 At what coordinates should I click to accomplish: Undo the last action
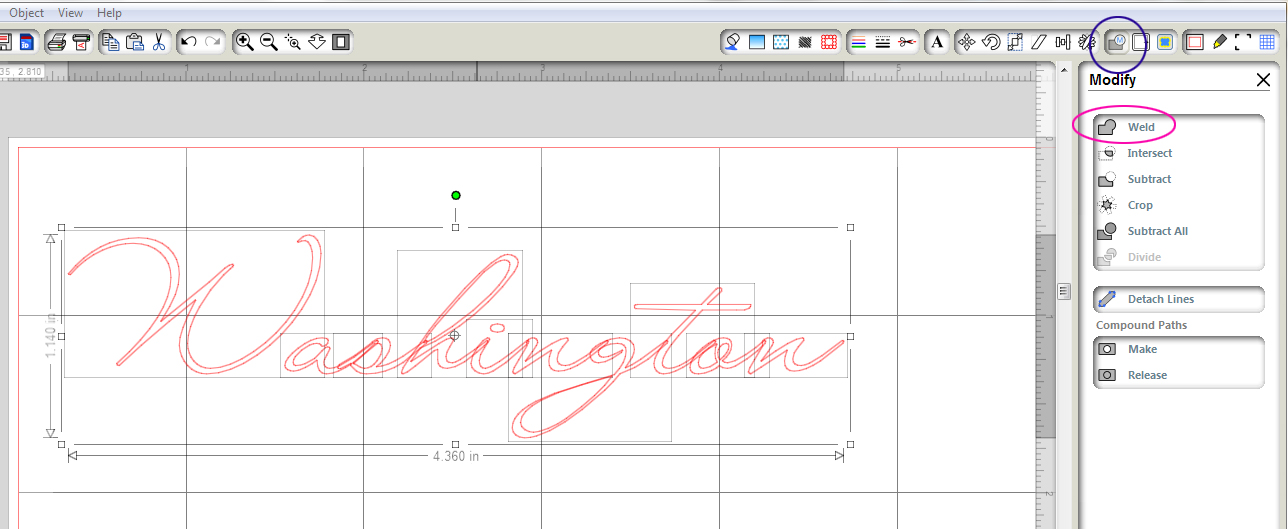pos(189,42)
